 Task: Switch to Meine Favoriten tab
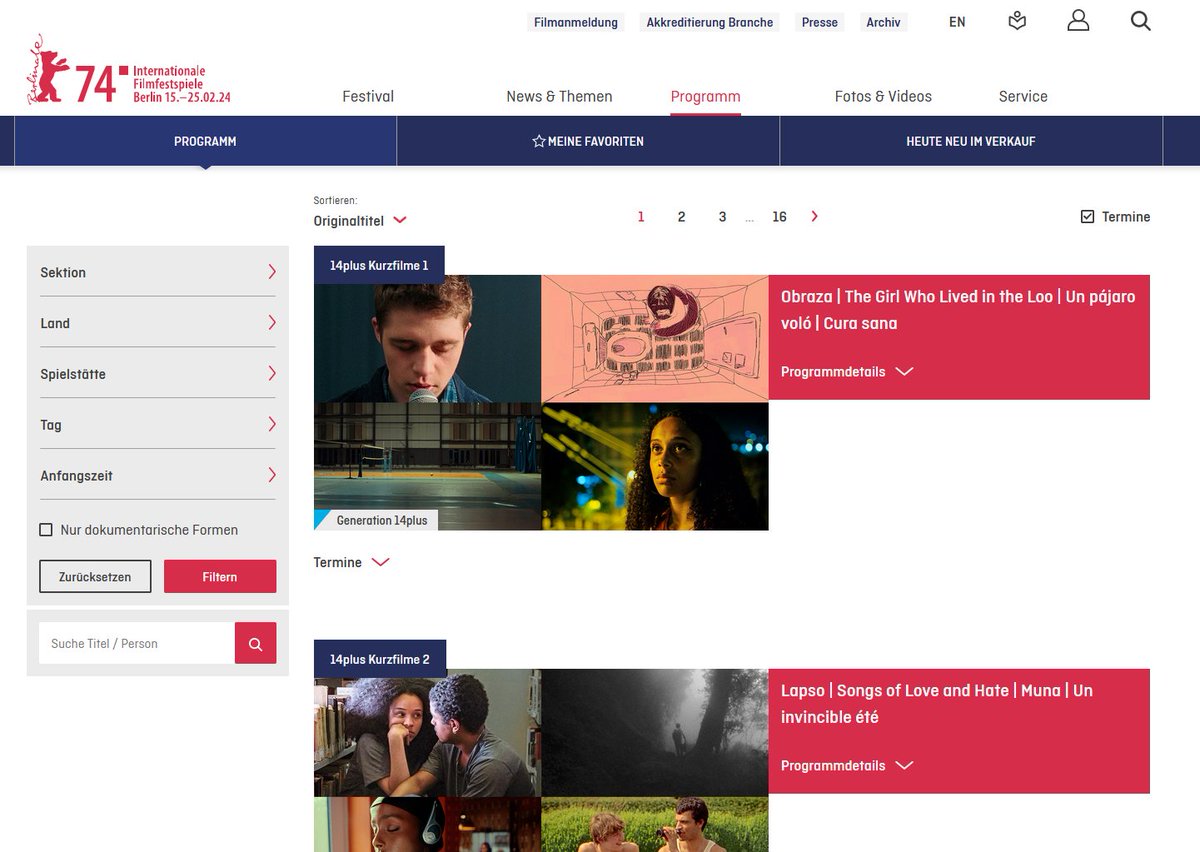(x=588, y=141)
